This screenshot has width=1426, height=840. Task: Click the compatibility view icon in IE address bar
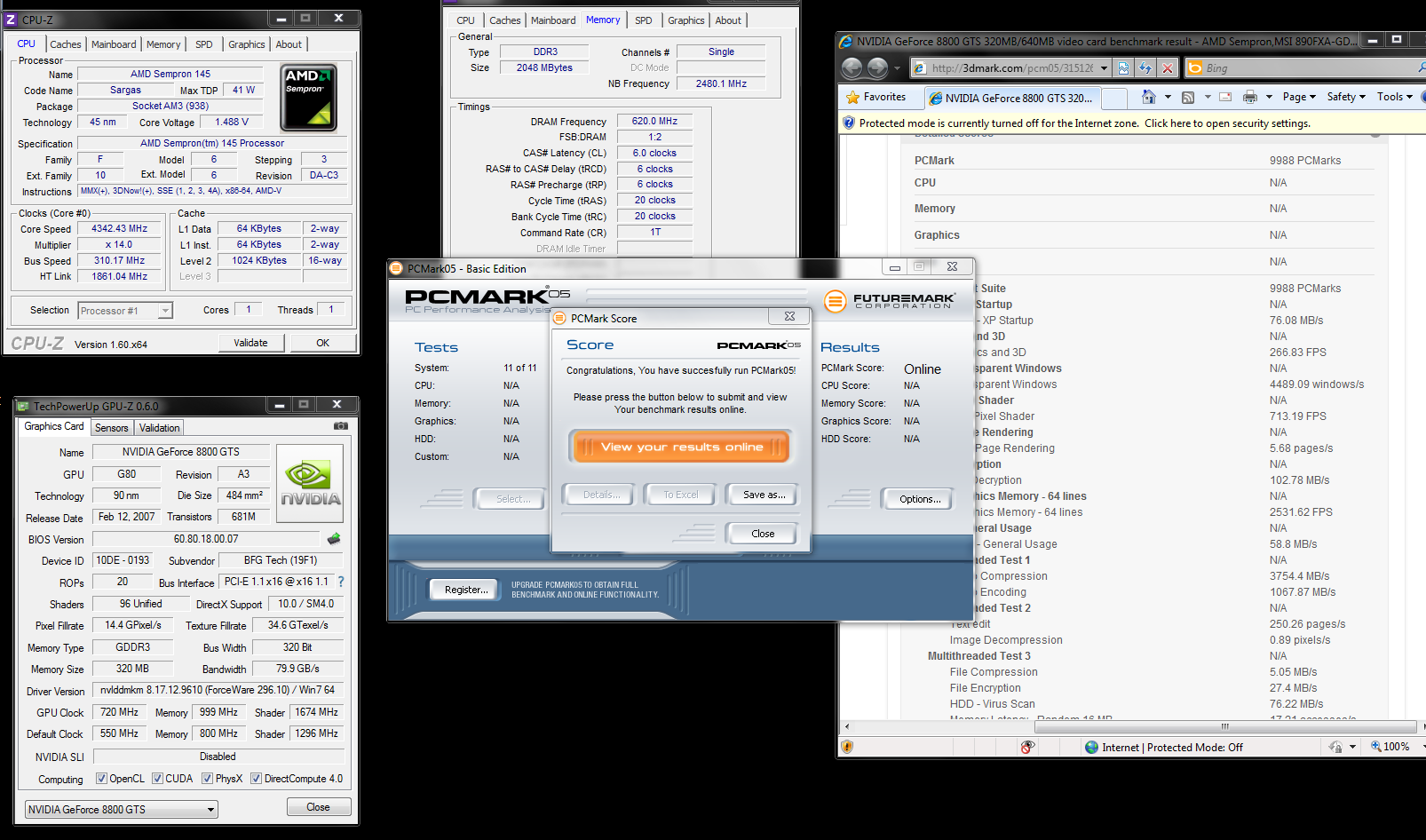coord(1124,68)
